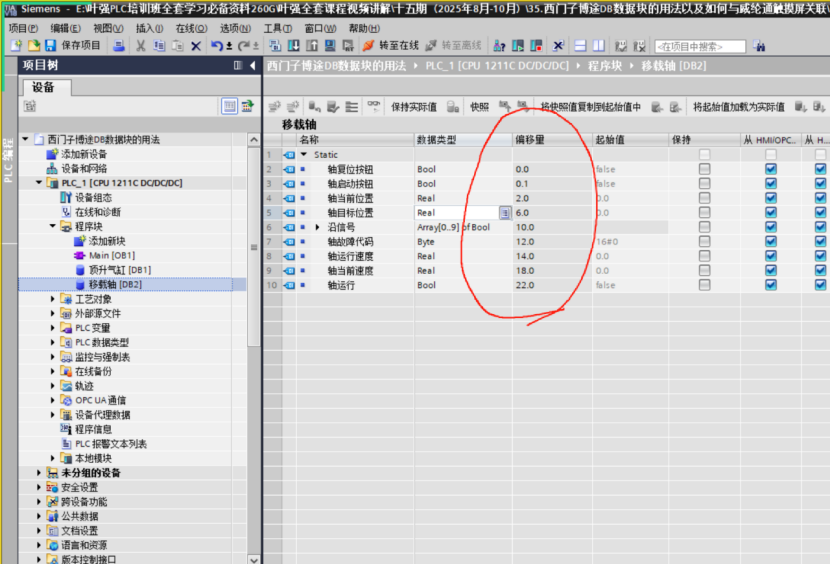The height and width of the screenshot is (565, 830).
Task: Click the Cross-references icon
Action: 558,46
